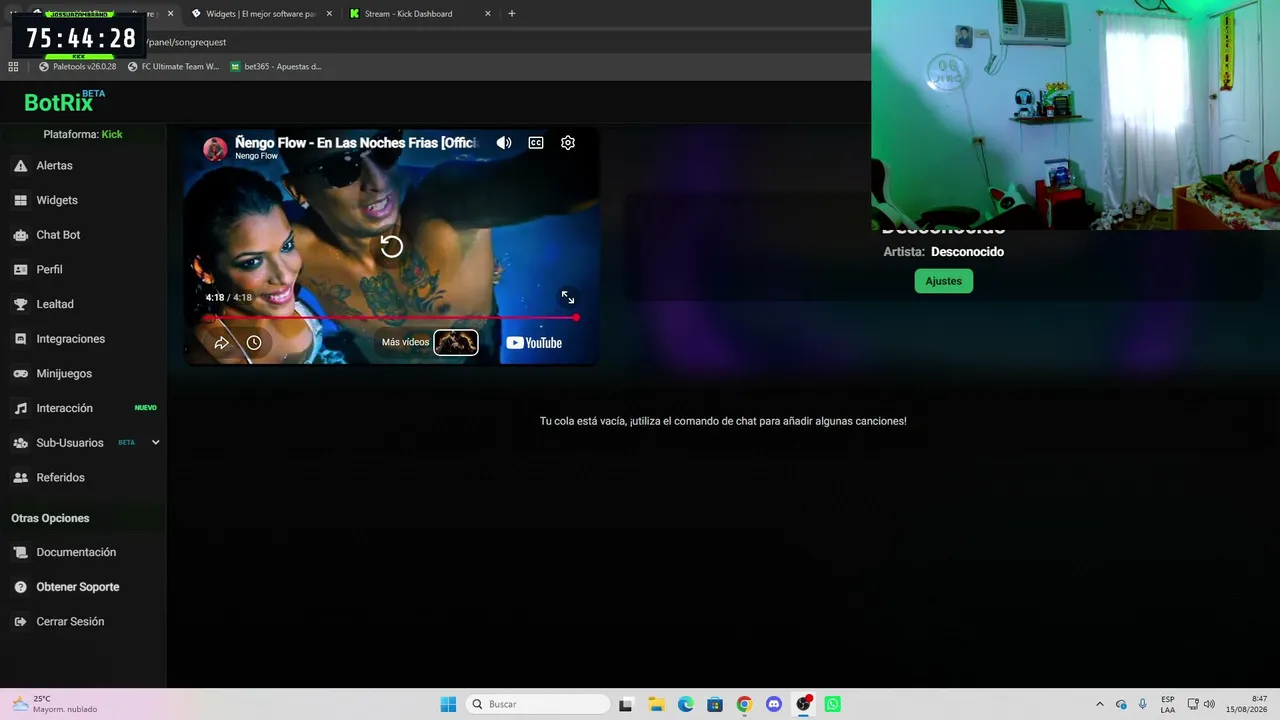Close the Widgets browser tab
This screenshot has width=1280, height=720.
[329, 14]
